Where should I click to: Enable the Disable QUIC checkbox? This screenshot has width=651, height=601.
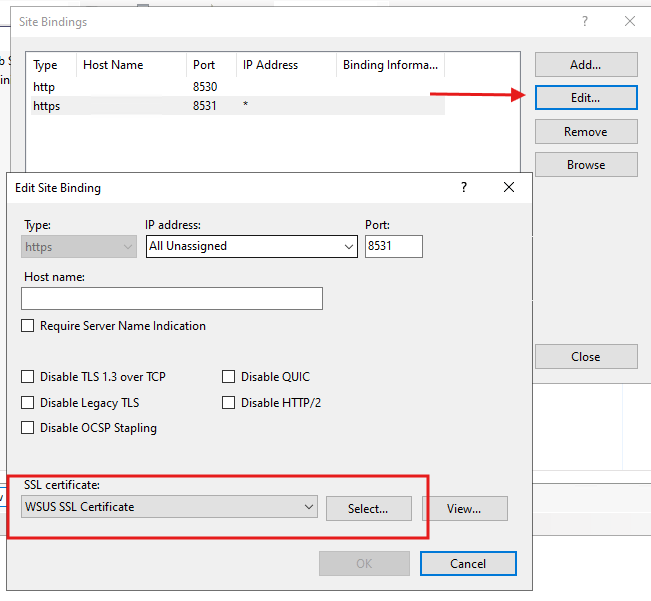point(229,377)
